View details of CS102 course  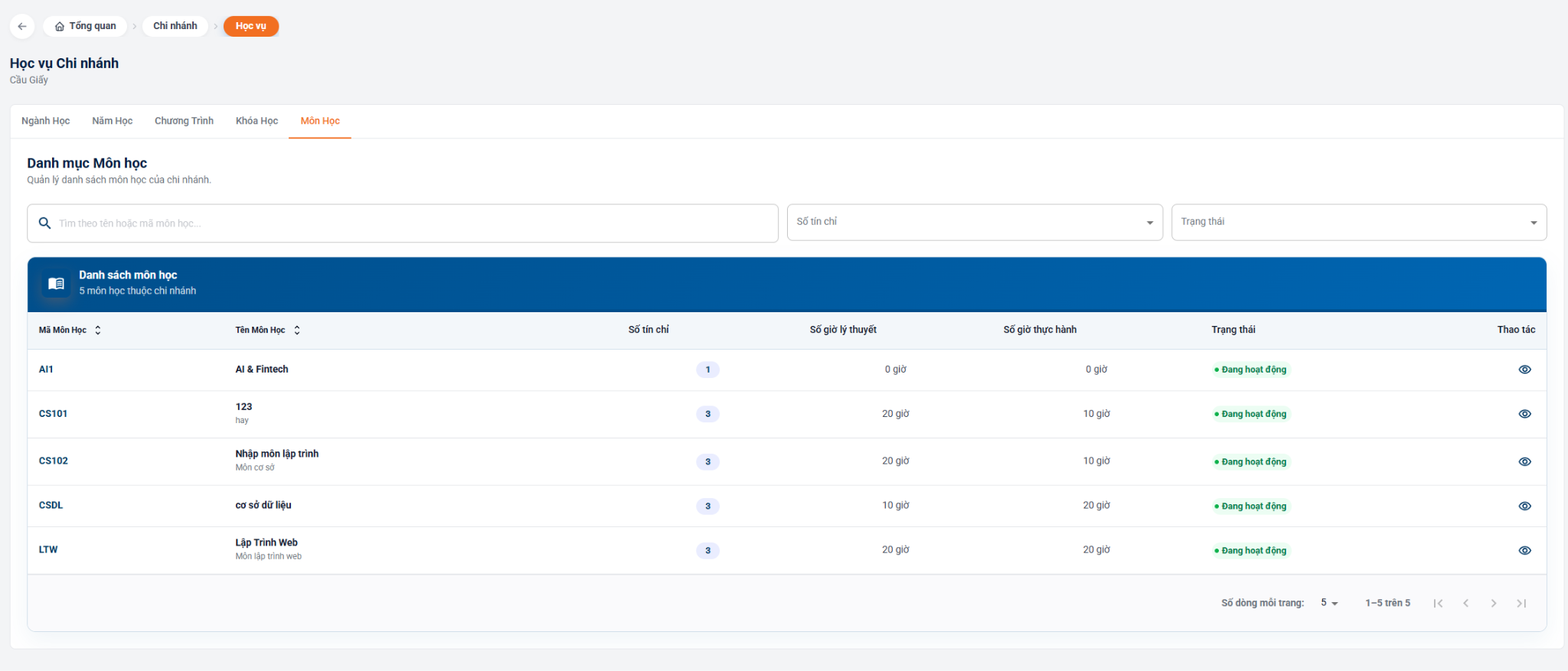point(1524,461)
